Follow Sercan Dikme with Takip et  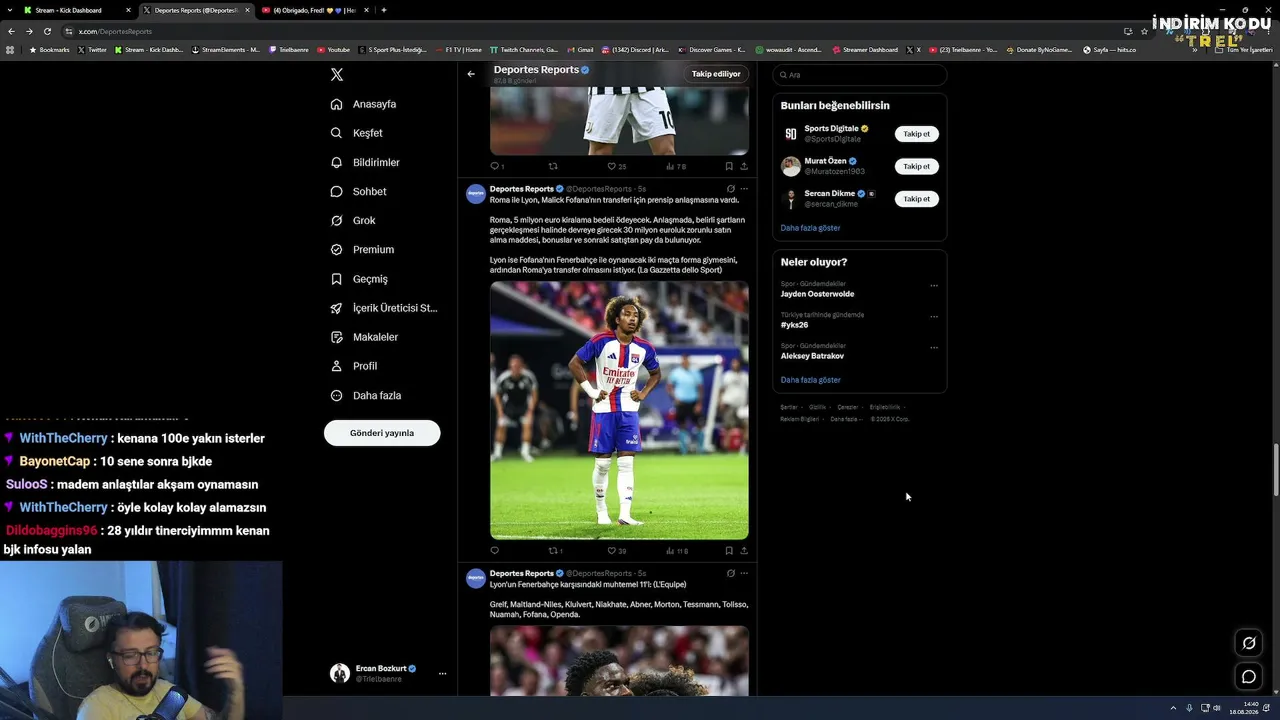pyautogui.click(x=916, y=199)
